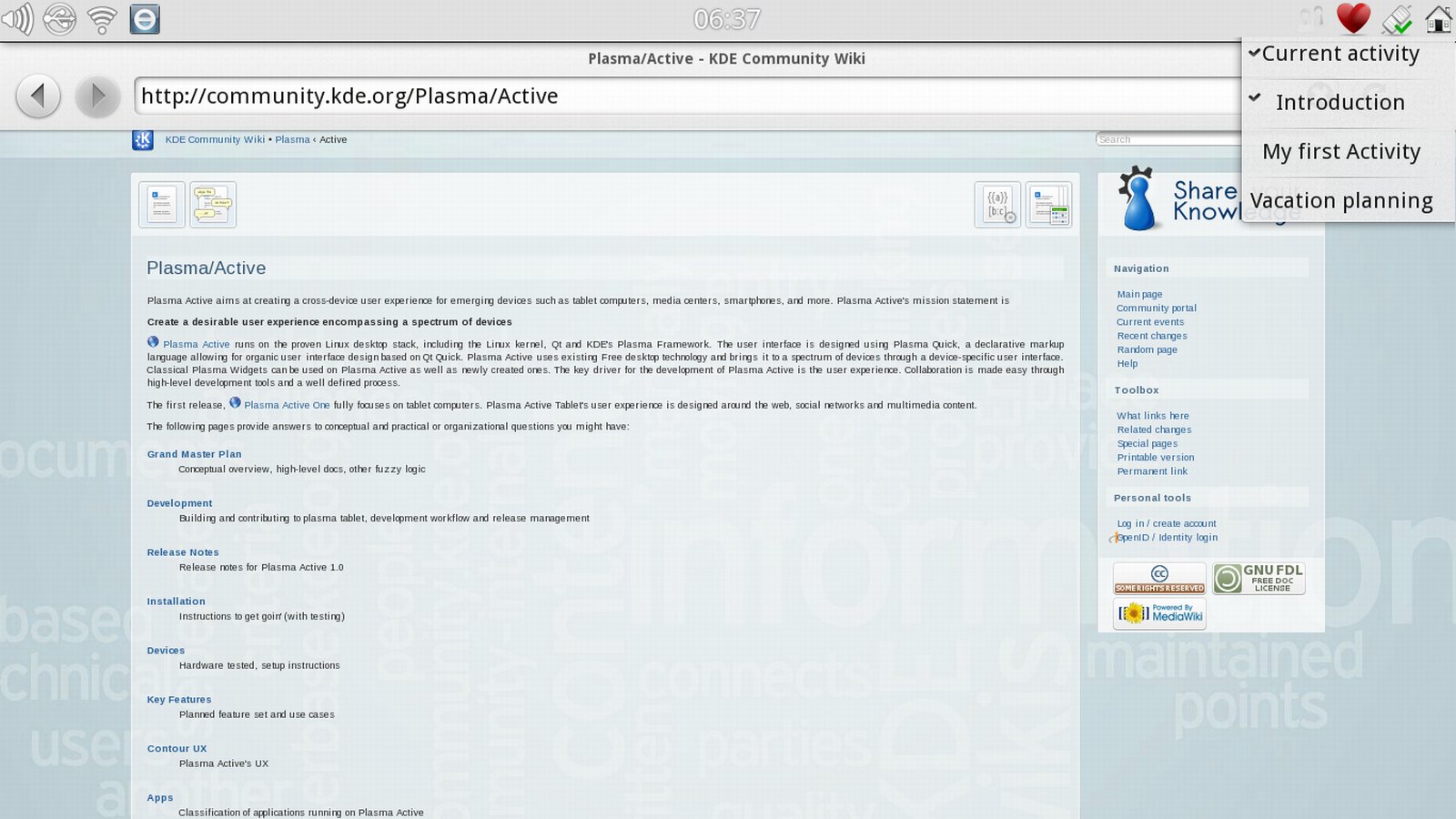Click the red heart bookmark icon
1456x819 pixels.
(x=1353, y=19)
